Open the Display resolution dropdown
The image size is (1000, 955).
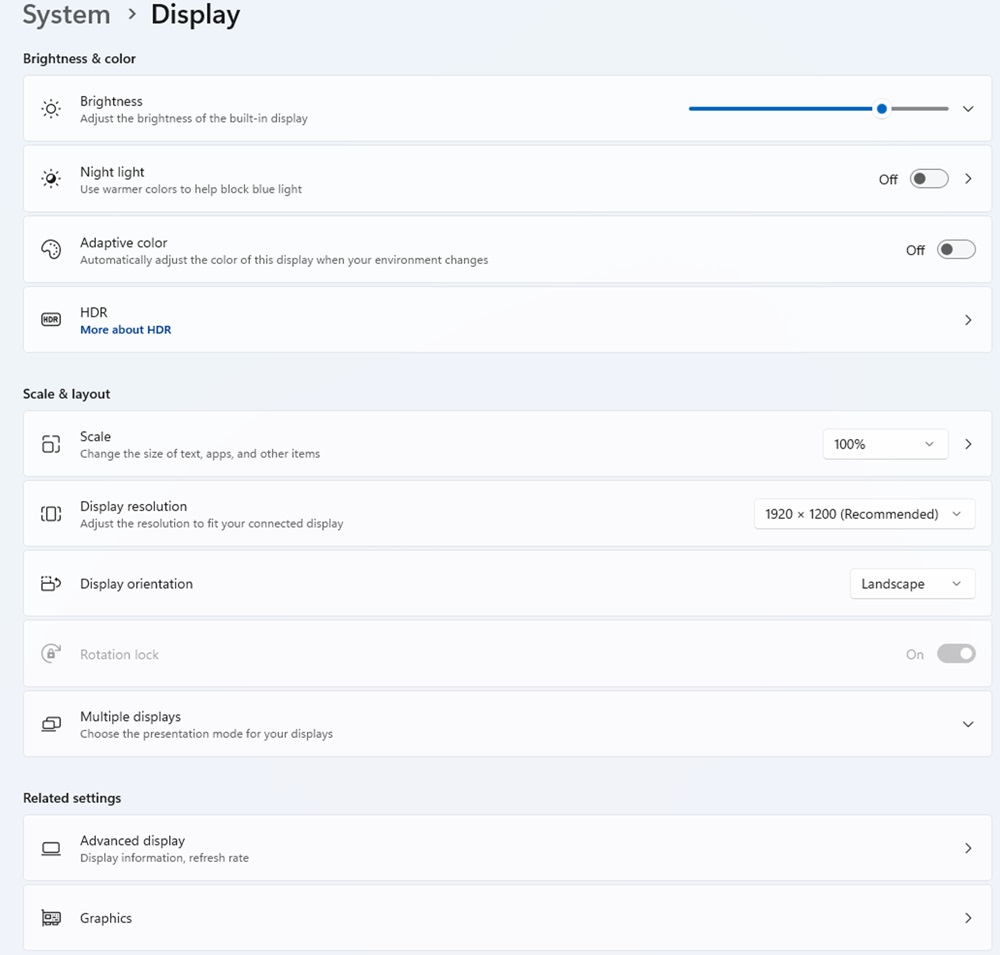click(x=863, y=514)
